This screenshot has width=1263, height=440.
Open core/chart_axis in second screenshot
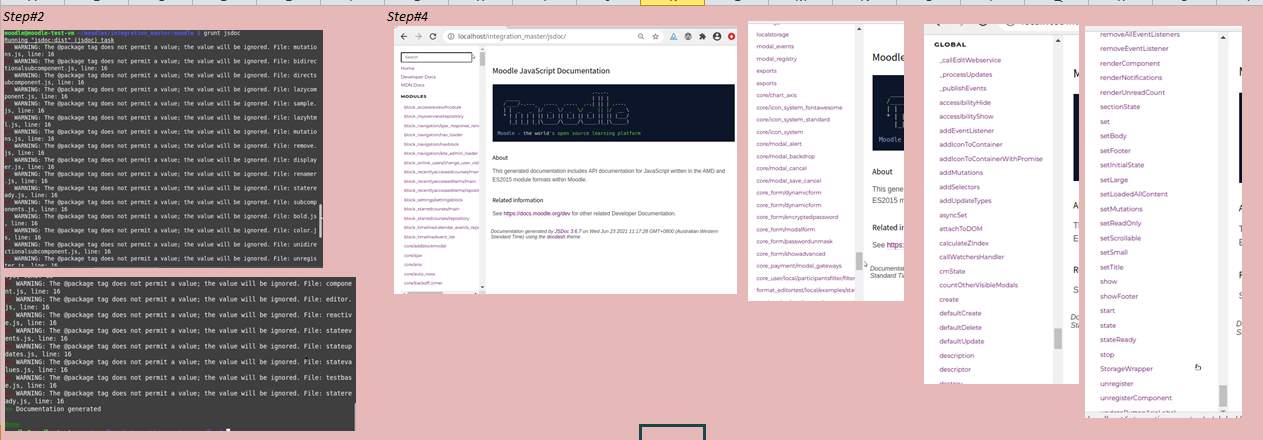776,95
